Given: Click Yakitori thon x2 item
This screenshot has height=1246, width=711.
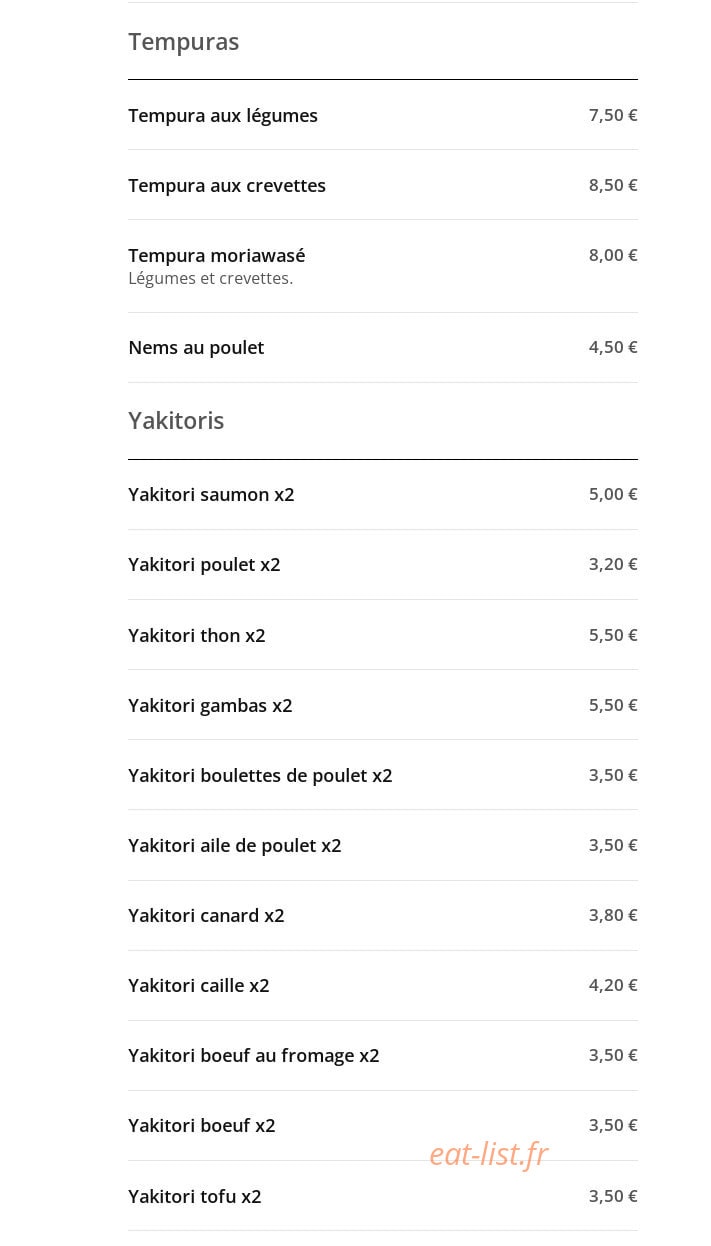Looking at the screenshot, I should click(x=383, y=635).
